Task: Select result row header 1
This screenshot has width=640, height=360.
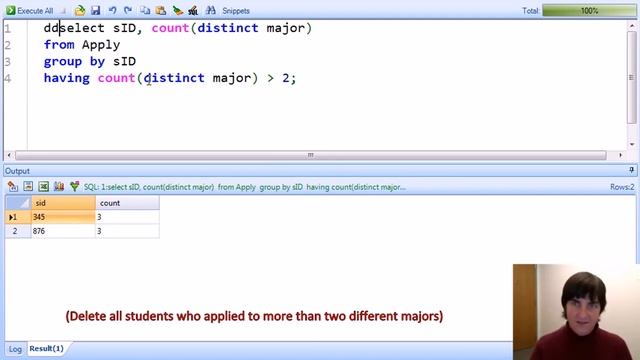Action: [18, 217]
